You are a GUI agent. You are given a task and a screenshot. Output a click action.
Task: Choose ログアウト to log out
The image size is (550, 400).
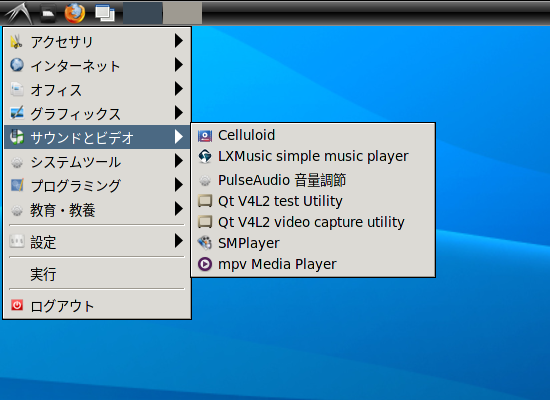97,305
